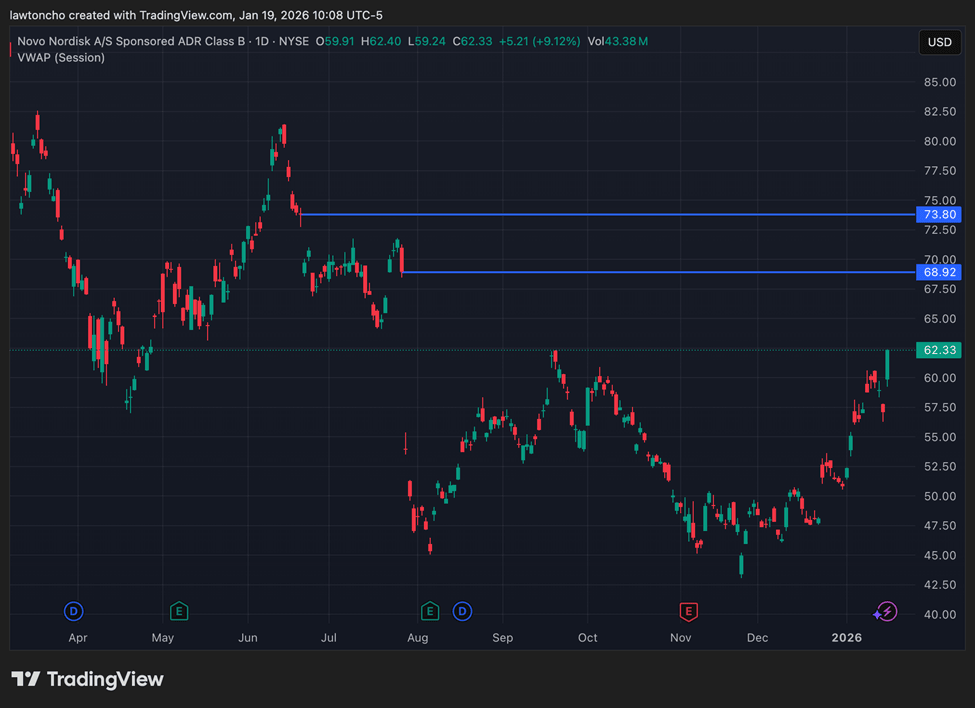Click the Oct label on time axis
The width and height of the screenshot is (975, 708).
(x=588, y=638)
